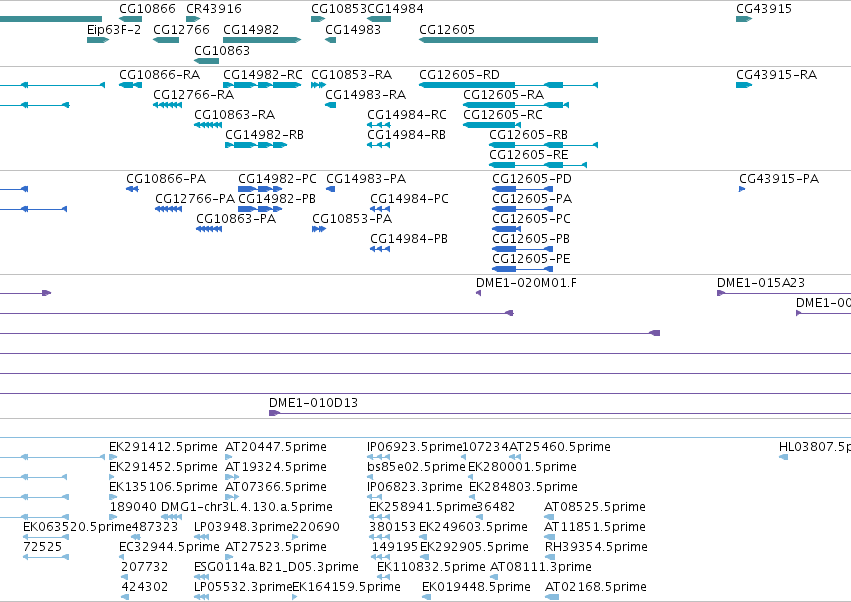Select protein label CG12605-PE
This screenshot has height=602, width=851.
point(531,259)
